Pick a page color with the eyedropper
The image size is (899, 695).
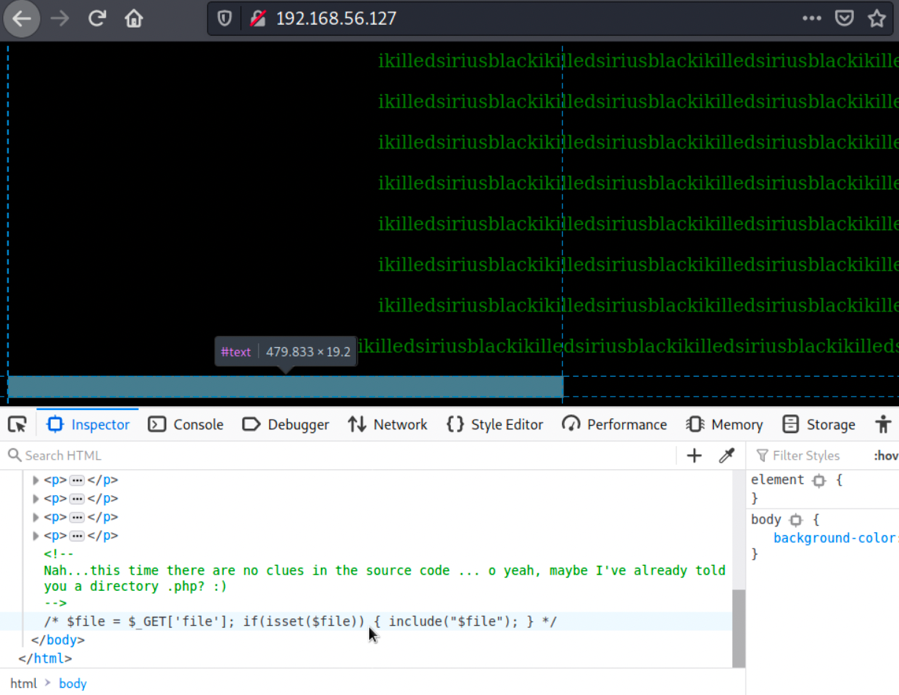point(726,455)
